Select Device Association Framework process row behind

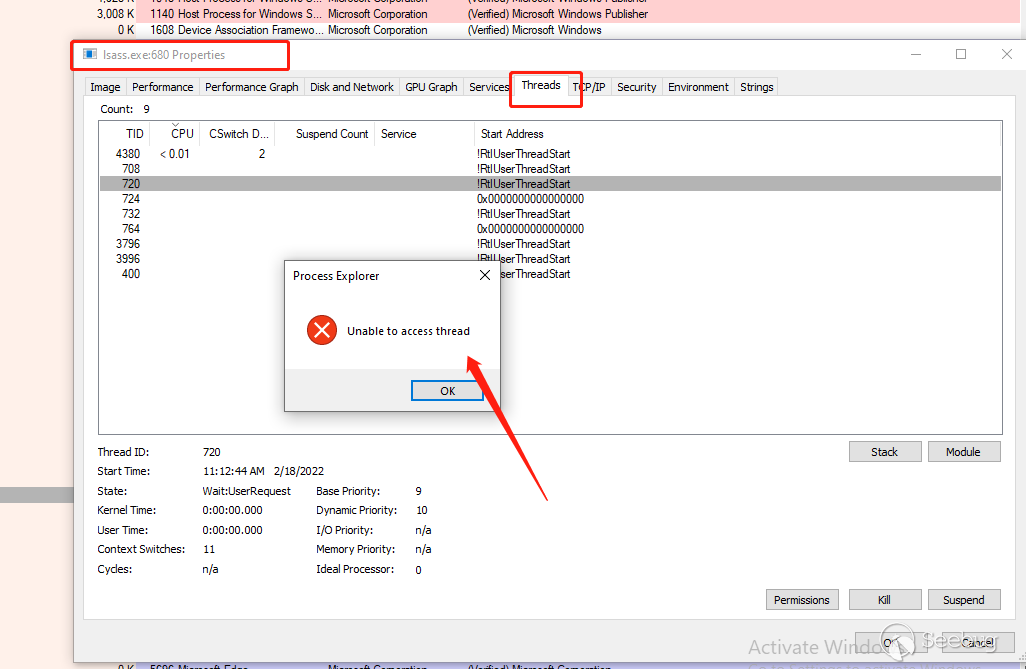coord(510,30)
